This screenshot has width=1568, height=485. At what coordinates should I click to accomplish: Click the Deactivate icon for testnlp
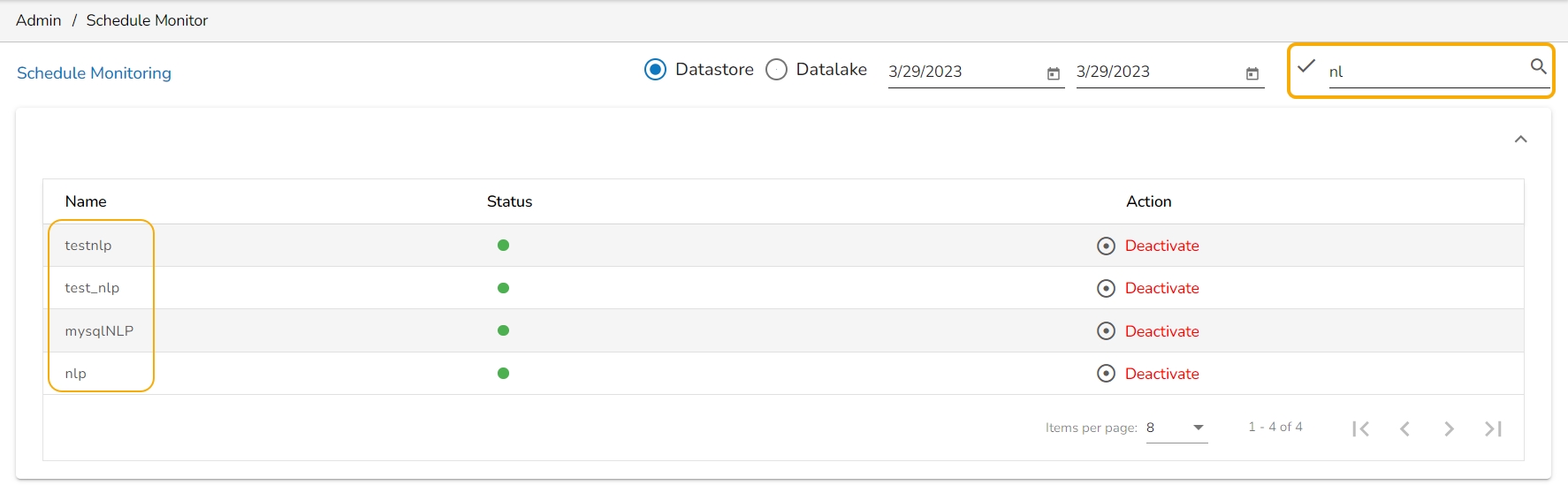pos(1106,246)
